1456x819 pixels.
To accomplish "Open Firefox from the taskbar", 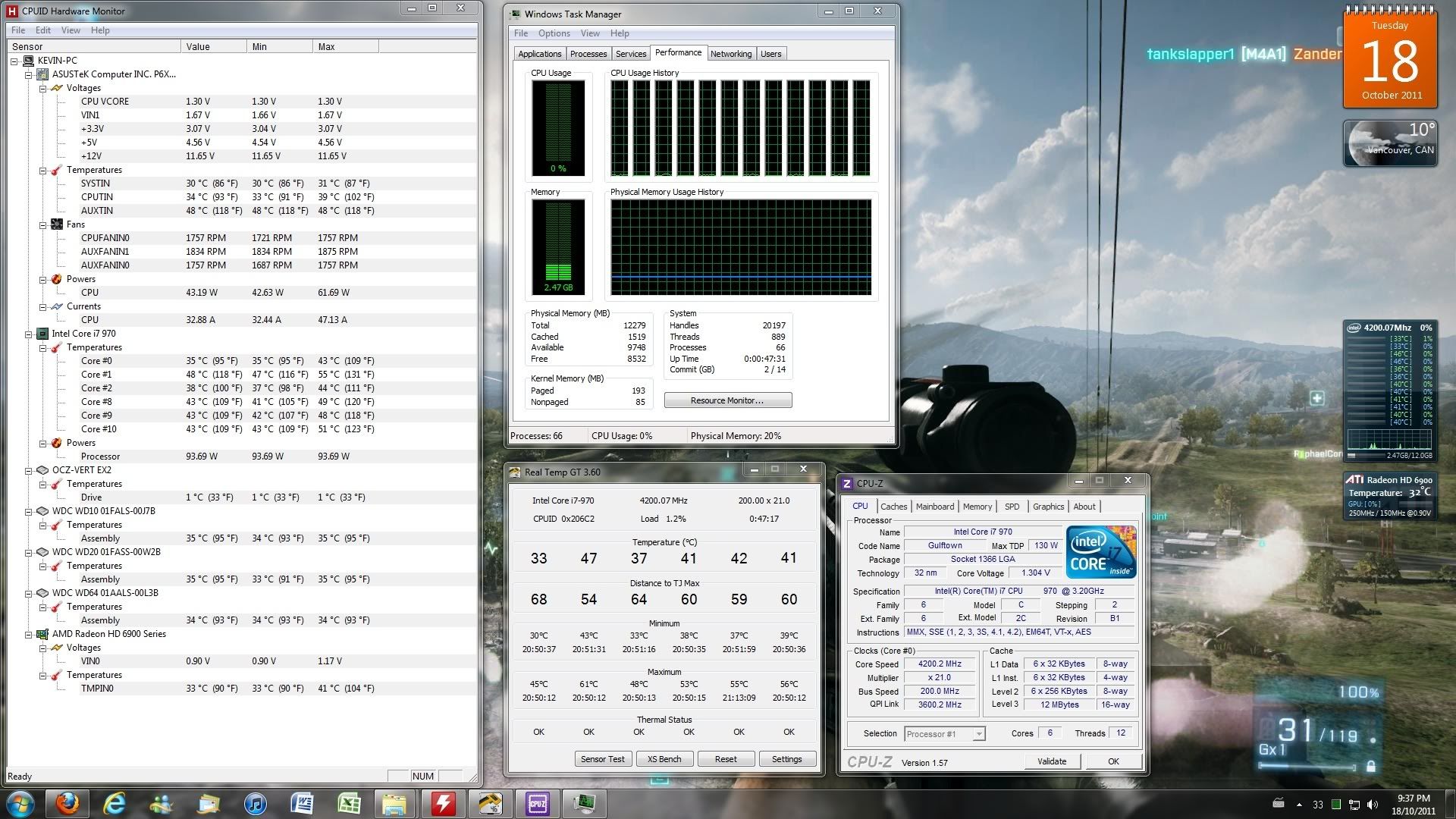I will 67,803.
